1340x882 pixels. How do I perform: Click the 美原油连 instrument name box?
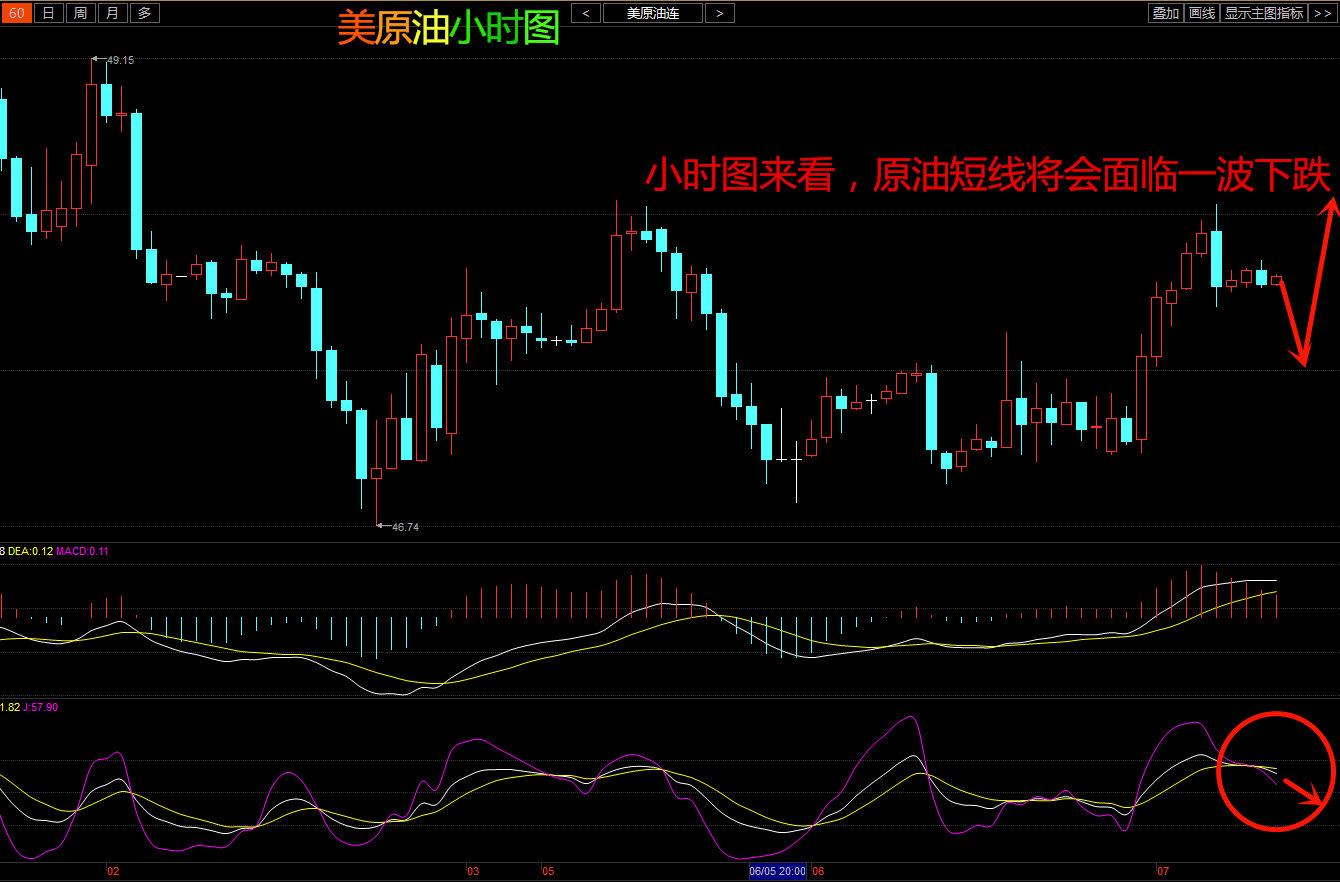653,13
